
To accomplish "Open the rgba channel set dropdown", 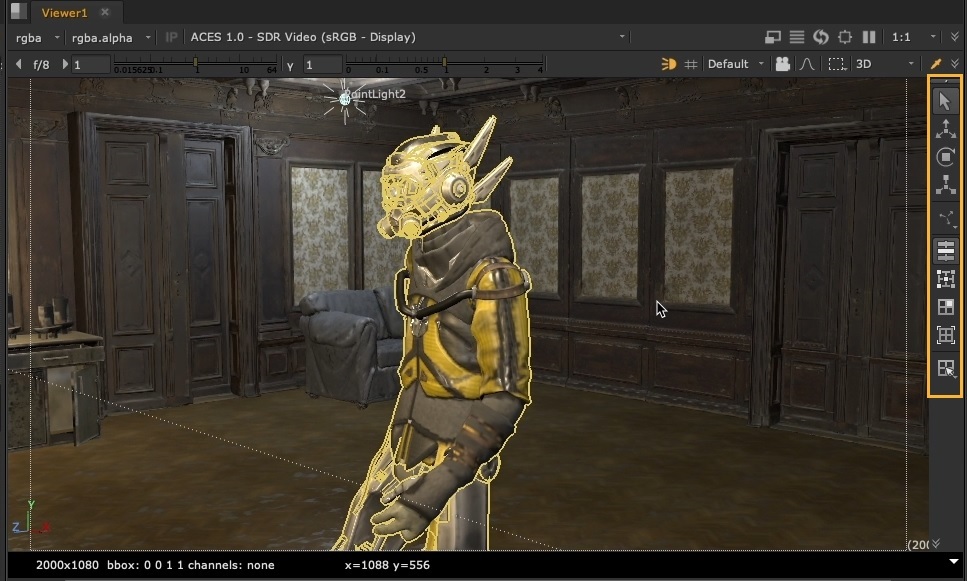I will tap(36, 37).
